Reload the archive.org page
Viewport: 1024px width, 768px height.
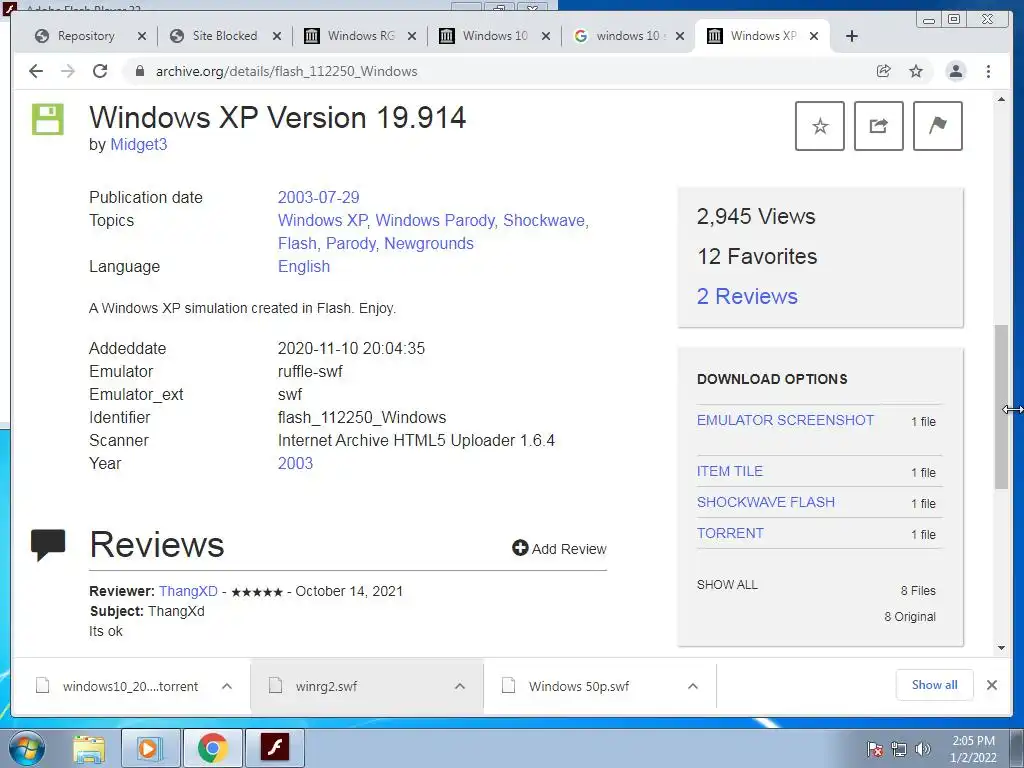click(100, 71)
